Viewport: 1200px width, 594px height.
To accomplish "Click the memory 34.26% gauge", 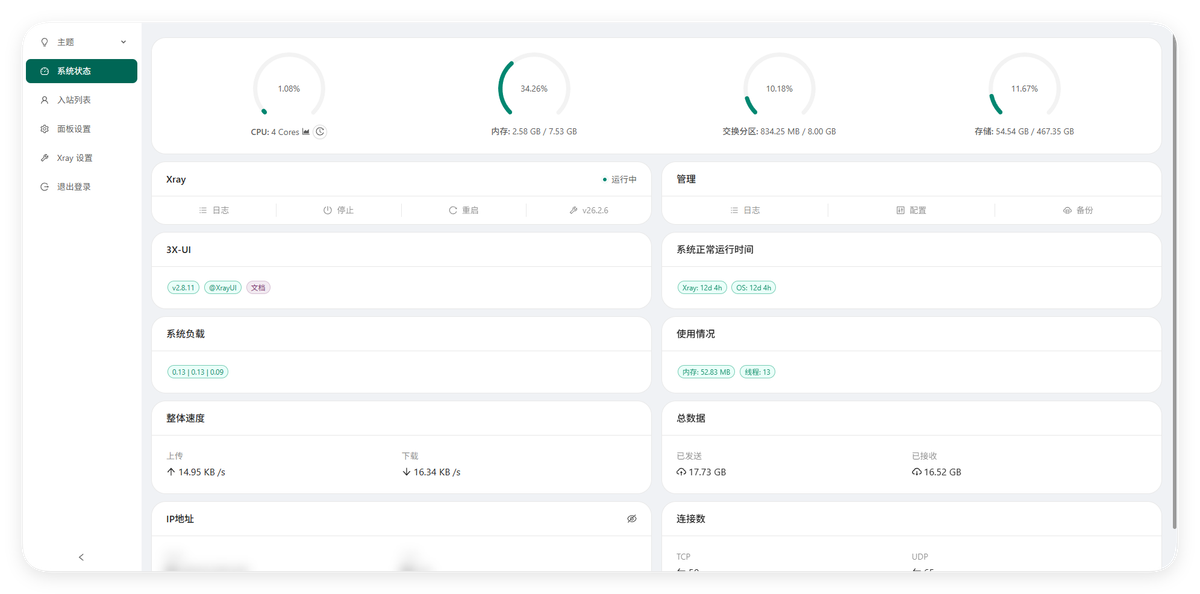I will pyautogui.click(x=534, y=88).
